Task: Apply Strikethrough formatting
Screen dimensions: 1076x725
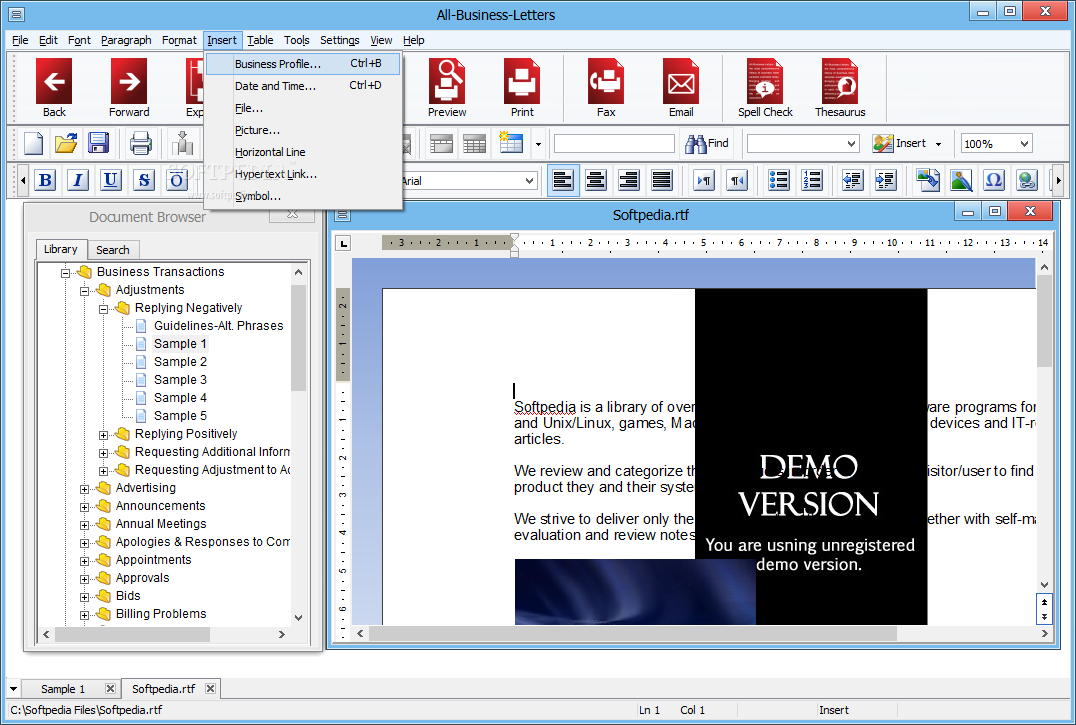Action: click(143, 180)
